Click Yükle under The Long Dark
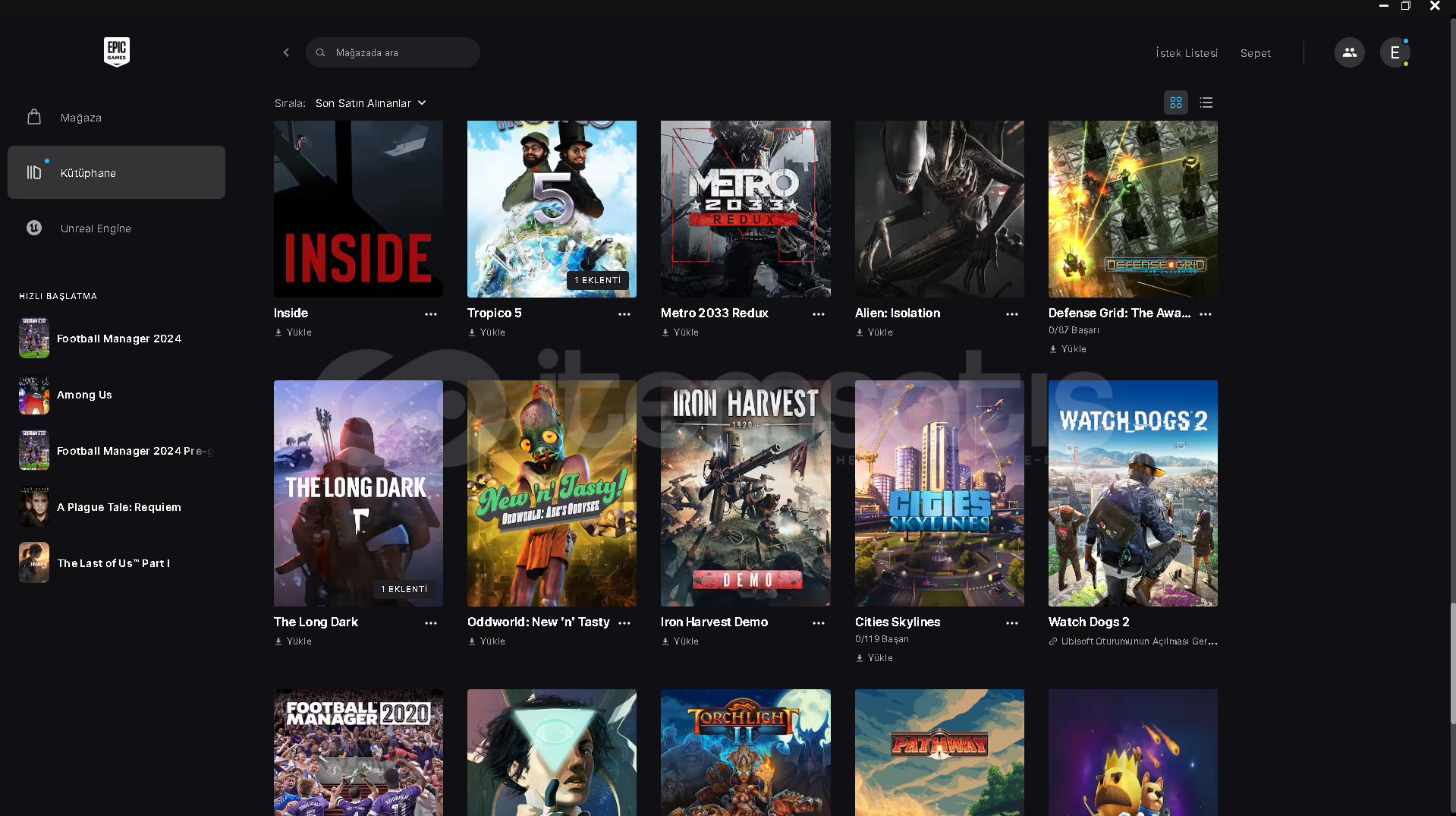 tap(293, 641)
